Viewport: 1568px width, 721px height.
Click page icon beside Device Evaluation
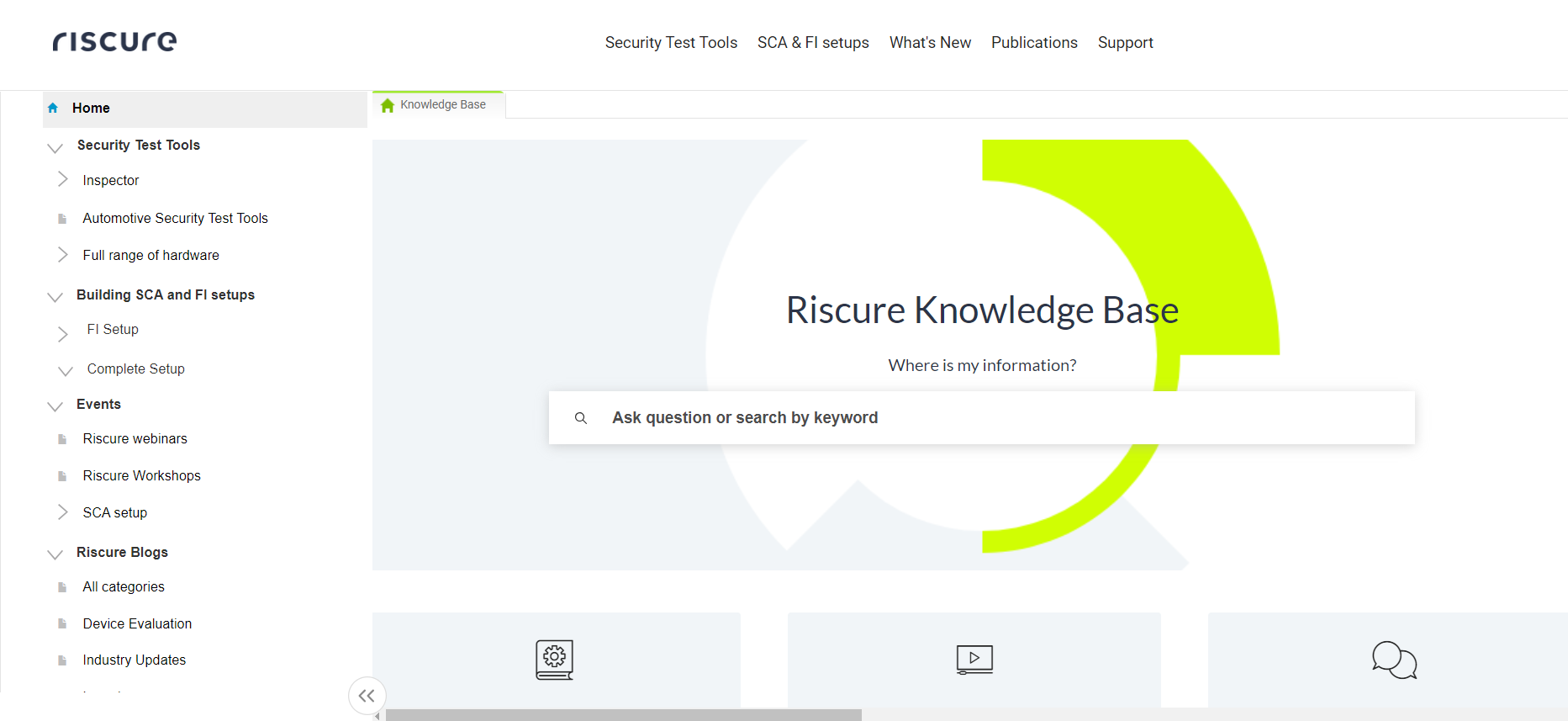62,624
